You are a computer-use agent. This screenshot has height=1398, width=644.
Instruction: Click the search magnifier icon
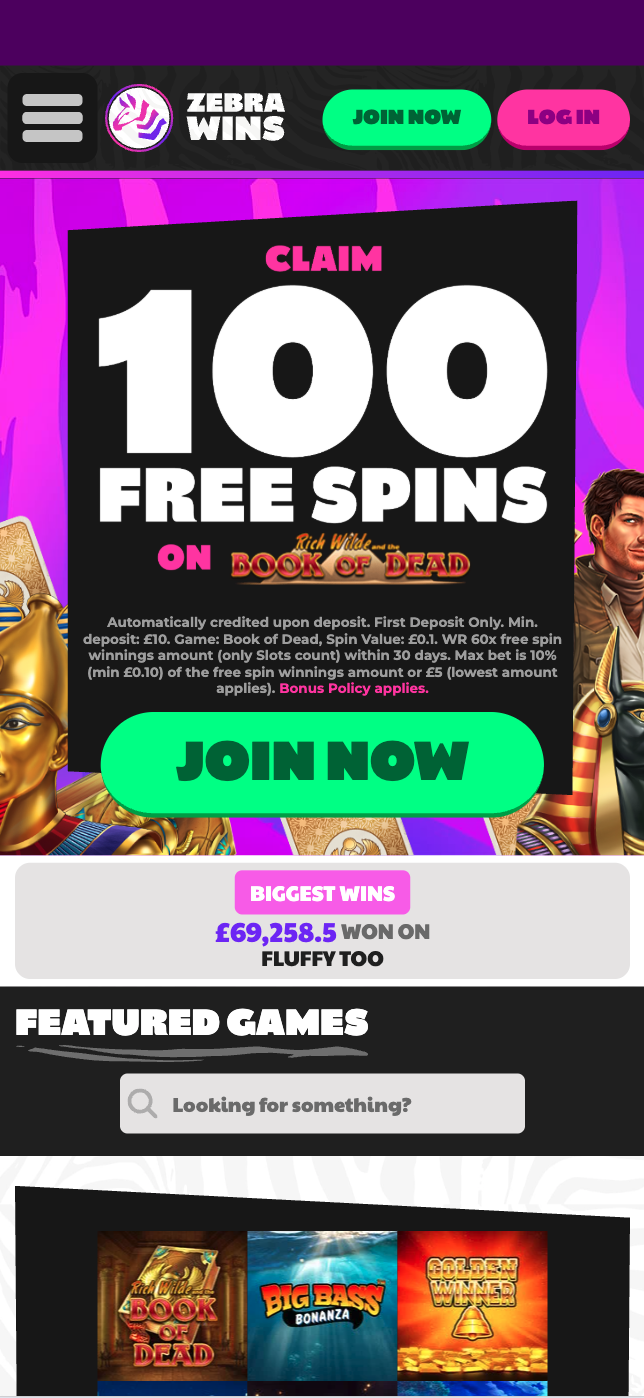click(143, 1104)
